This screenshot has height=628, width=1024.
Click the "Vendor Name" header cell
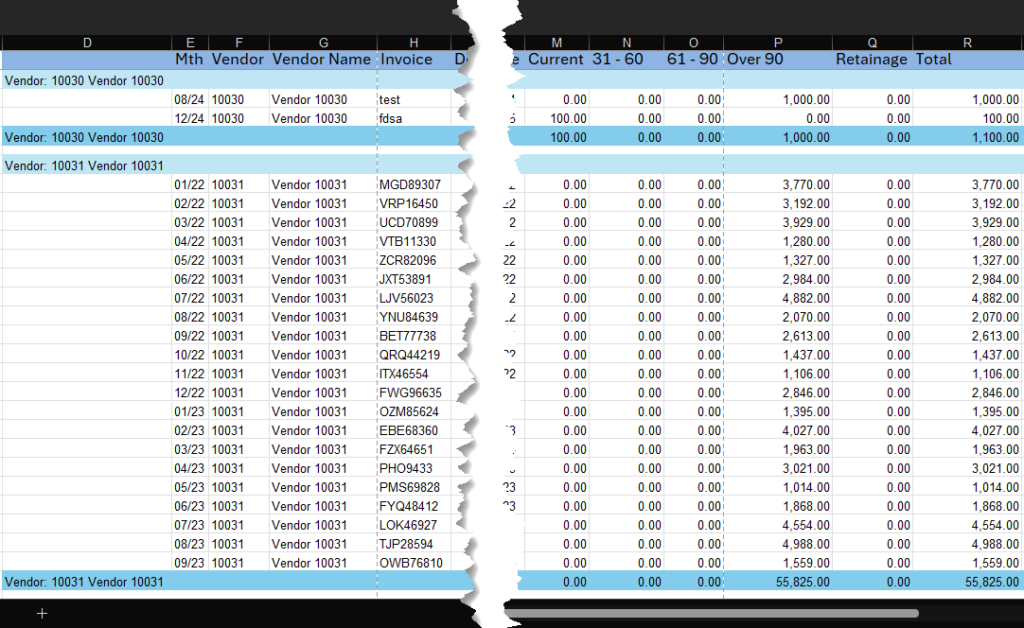tap(323, 59)
